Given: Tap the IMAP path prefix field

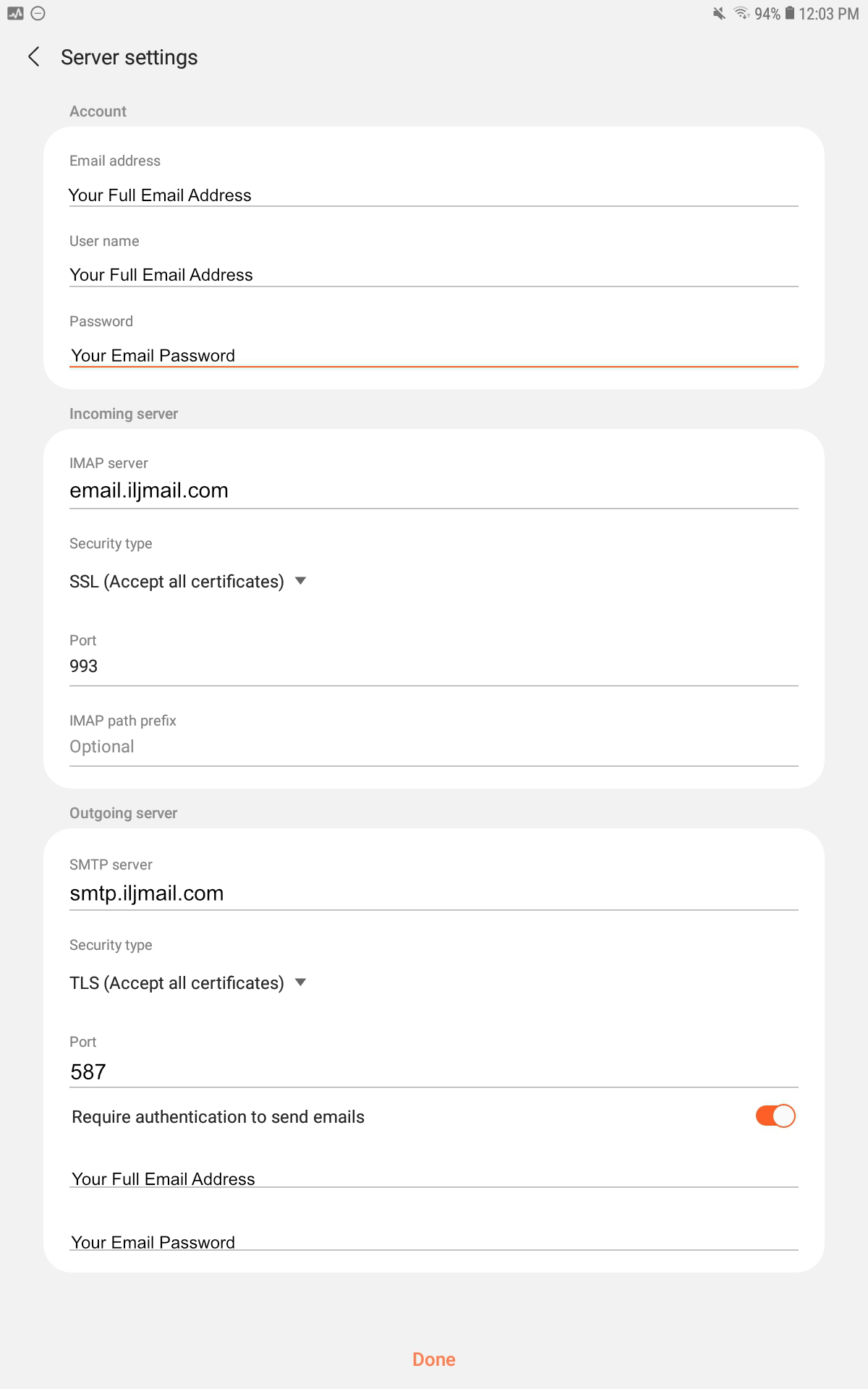Looking at the screenshot, I should tap(434, 747).
